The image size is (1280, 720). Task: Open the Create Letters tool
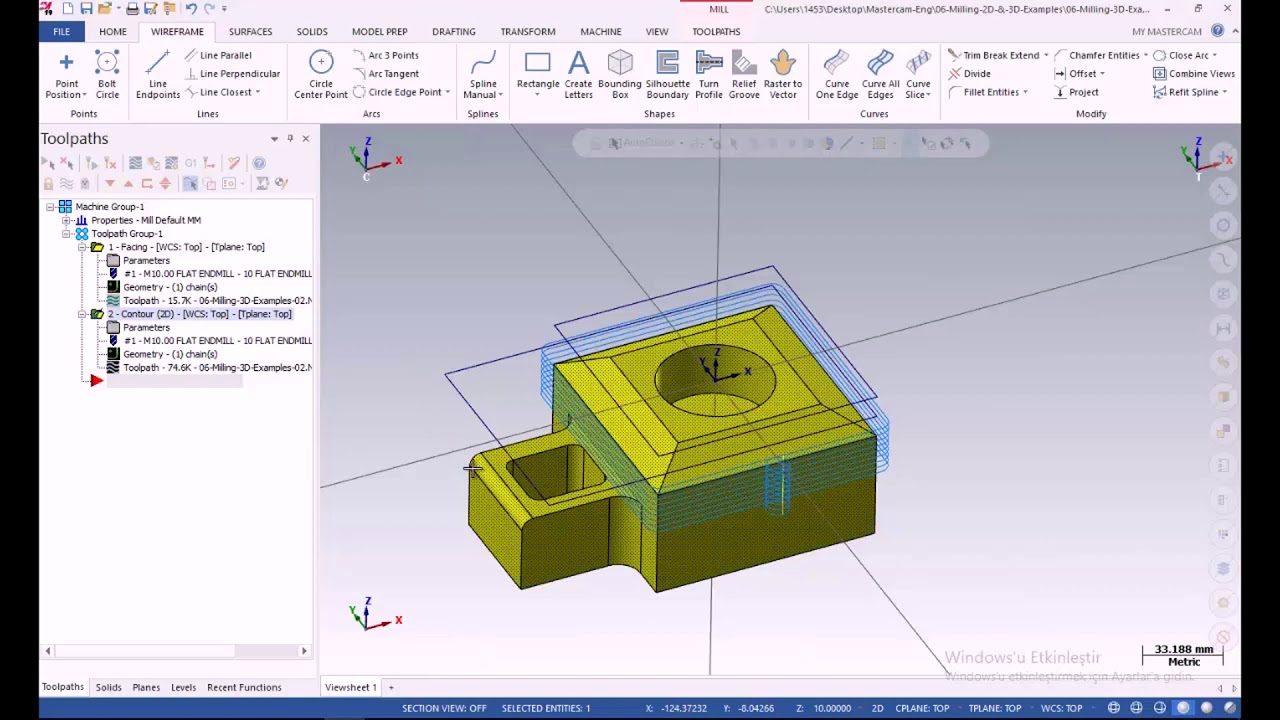[x=578, y=75]
